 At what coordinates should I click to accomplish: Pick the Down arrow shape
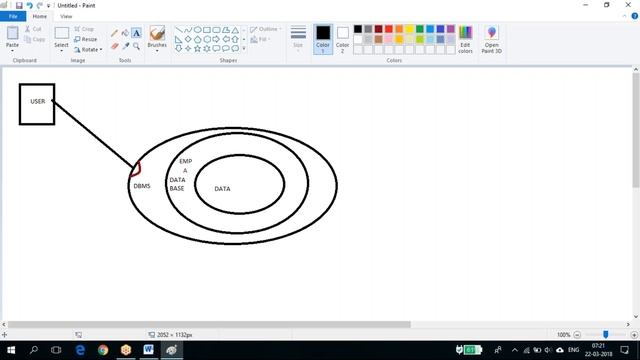(179, 49)
